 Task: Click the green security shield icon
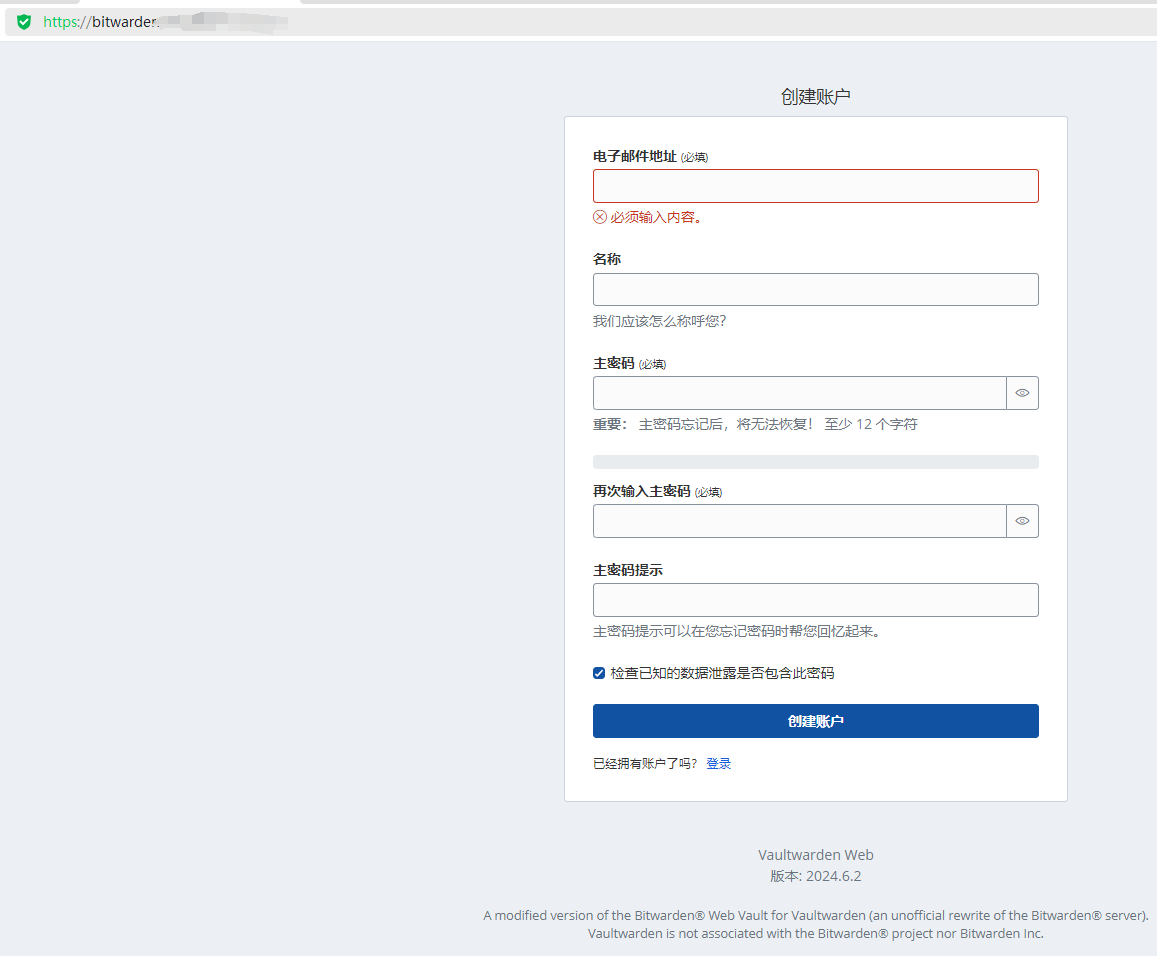point(24,21)
